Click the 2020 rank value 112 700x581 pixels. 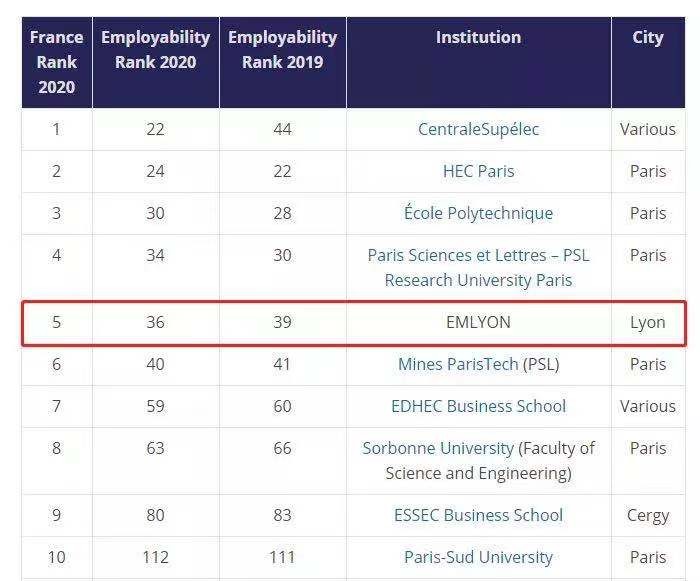[x=155, y=557]
